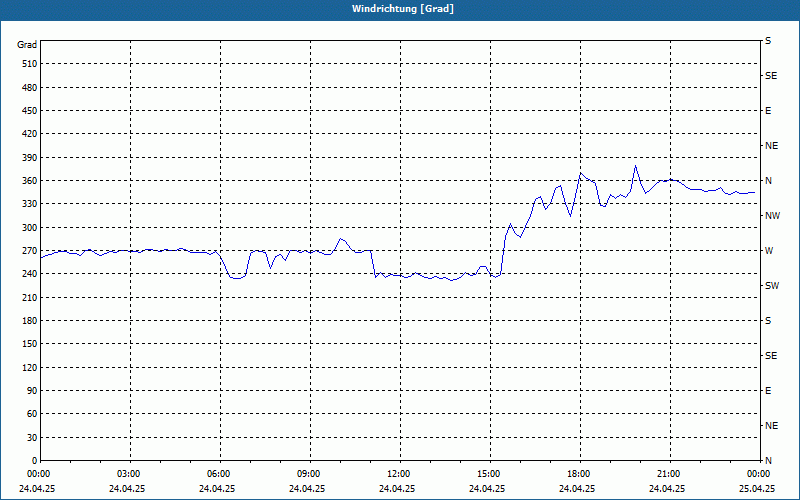Select the 240 axis value
800x500 pixels.
click(x=30, y=274)
